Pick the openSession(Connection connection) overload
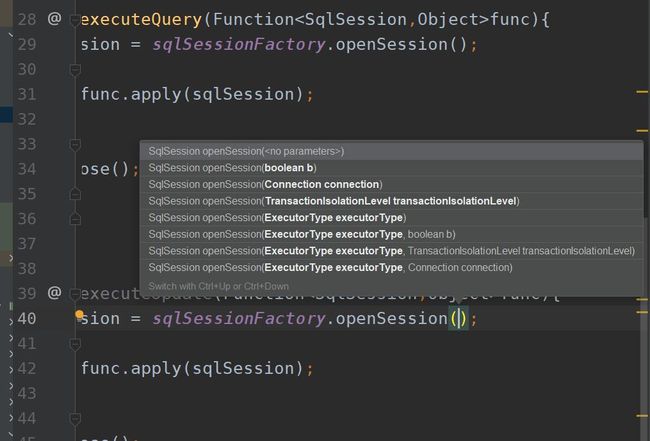Viewport: 650px width, 441px height. (x=265, y=184)
